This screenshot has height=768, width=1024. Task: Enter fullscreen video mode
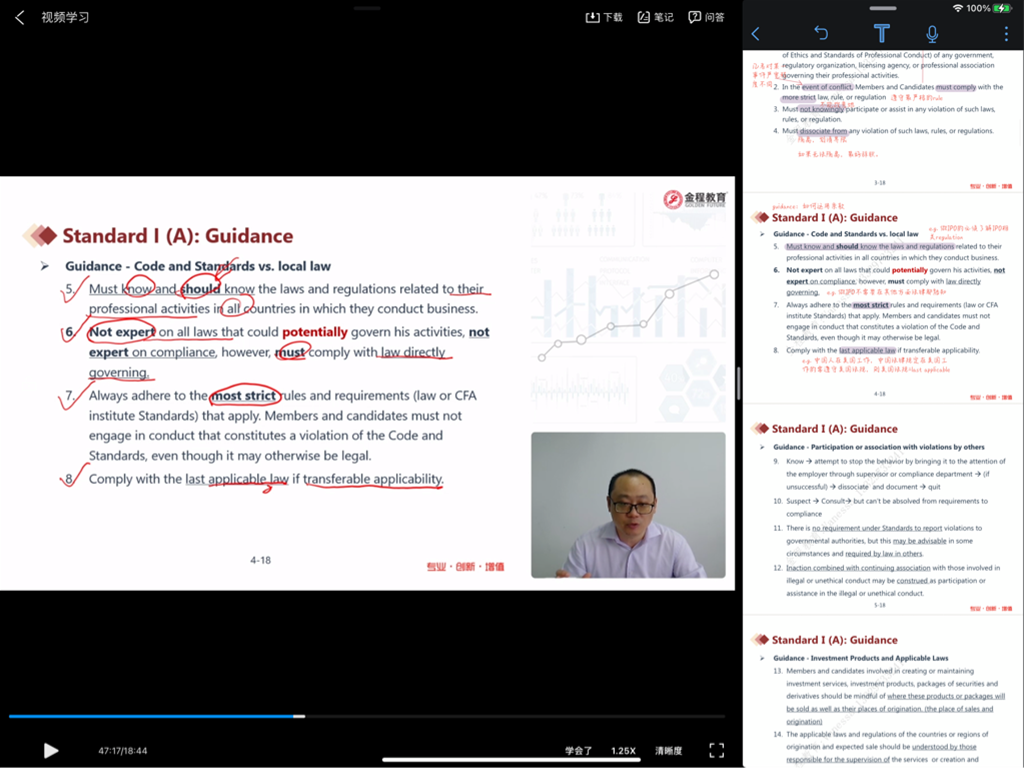(716, 750)
